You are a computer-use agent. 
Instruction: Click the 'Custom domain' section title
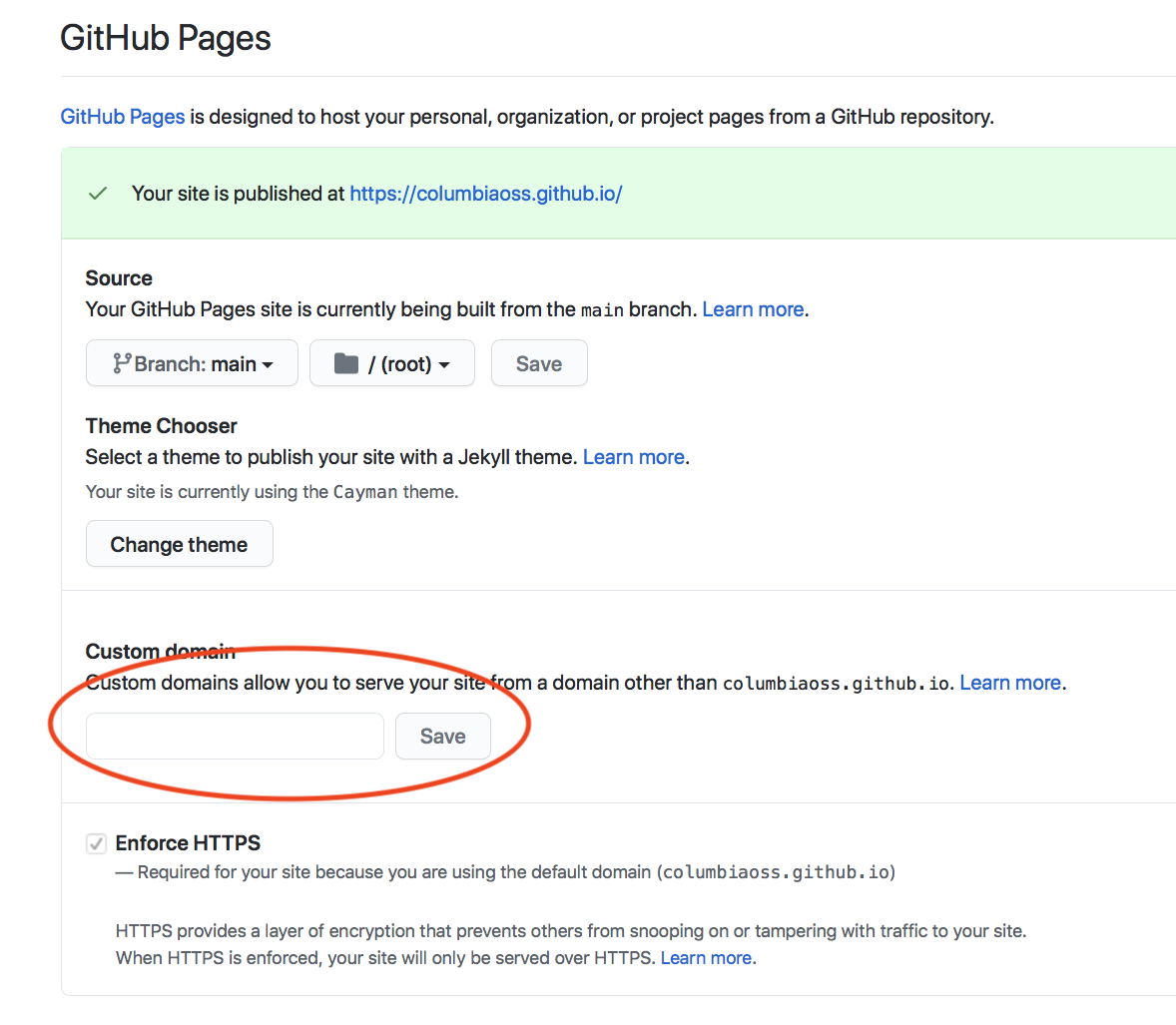[161, 652]
